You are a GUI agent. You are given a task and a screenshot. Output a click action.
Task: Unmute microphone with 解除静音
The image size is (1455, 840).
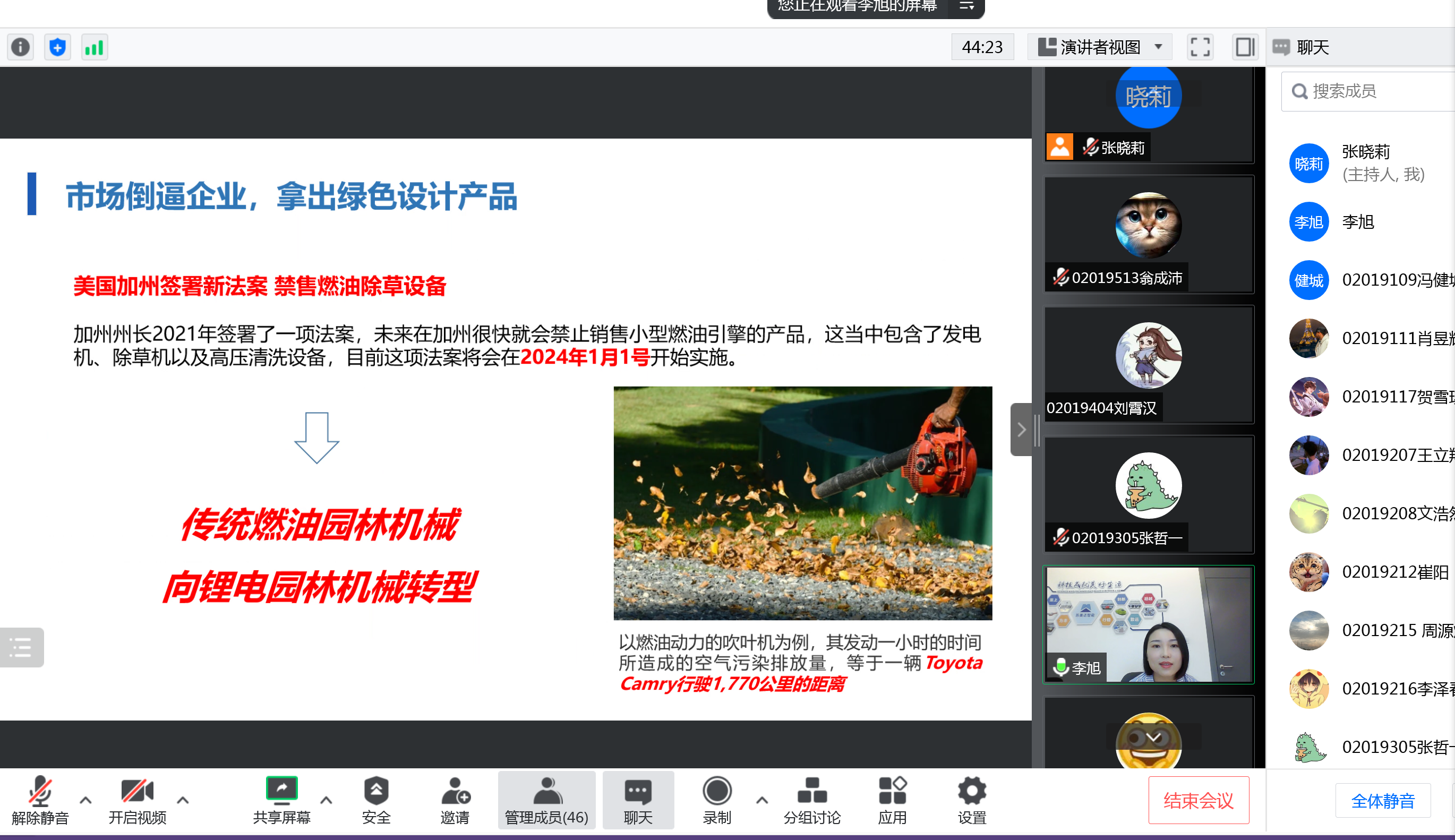(40, 800)
